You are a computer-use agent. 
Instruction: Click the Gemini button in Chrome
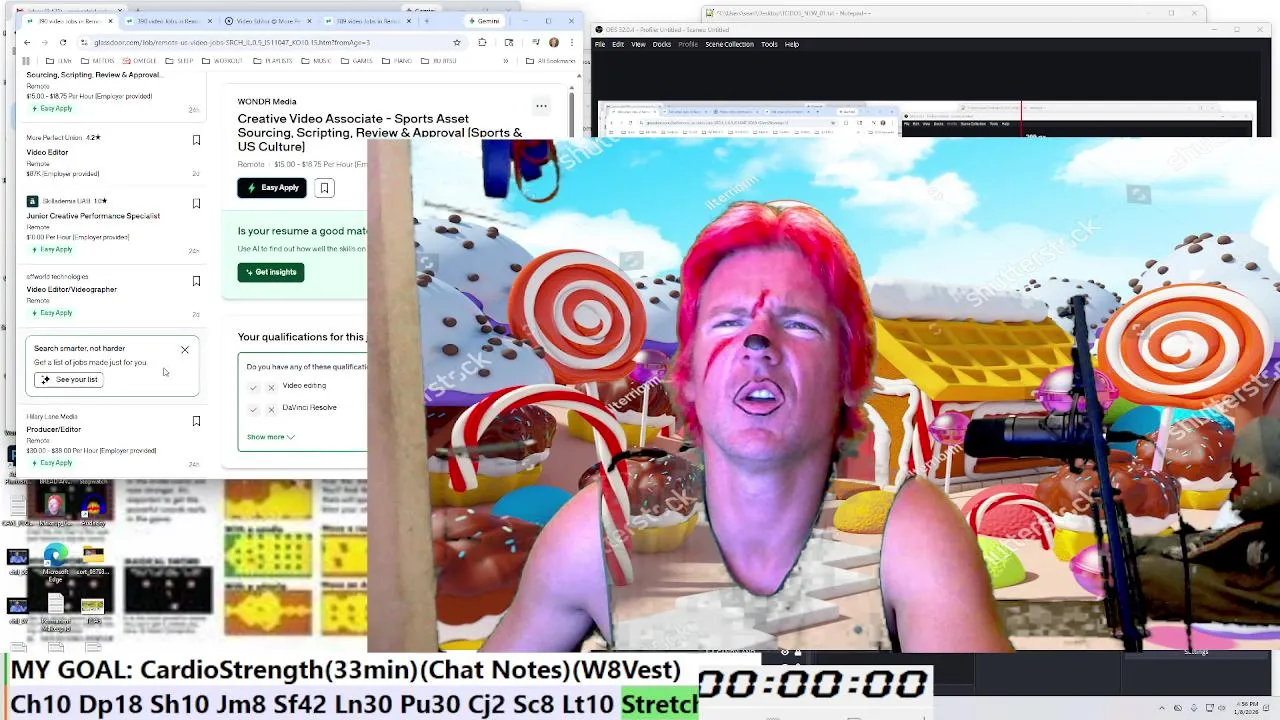point(484,21)
